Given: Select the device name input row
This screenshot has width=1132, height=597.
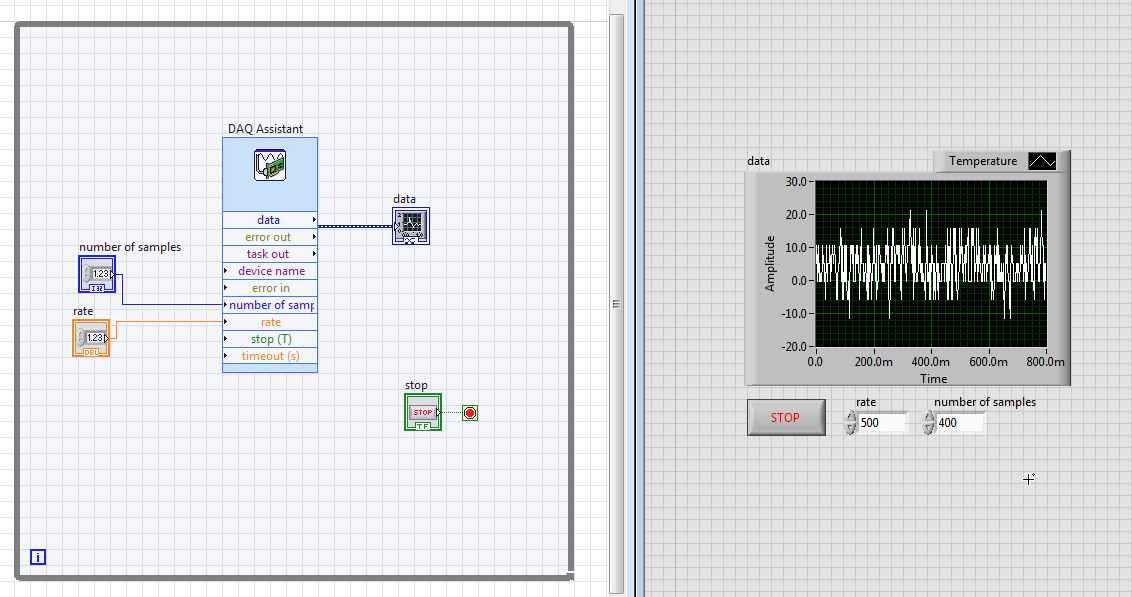Looking at the screenshot, I should 270,271.
